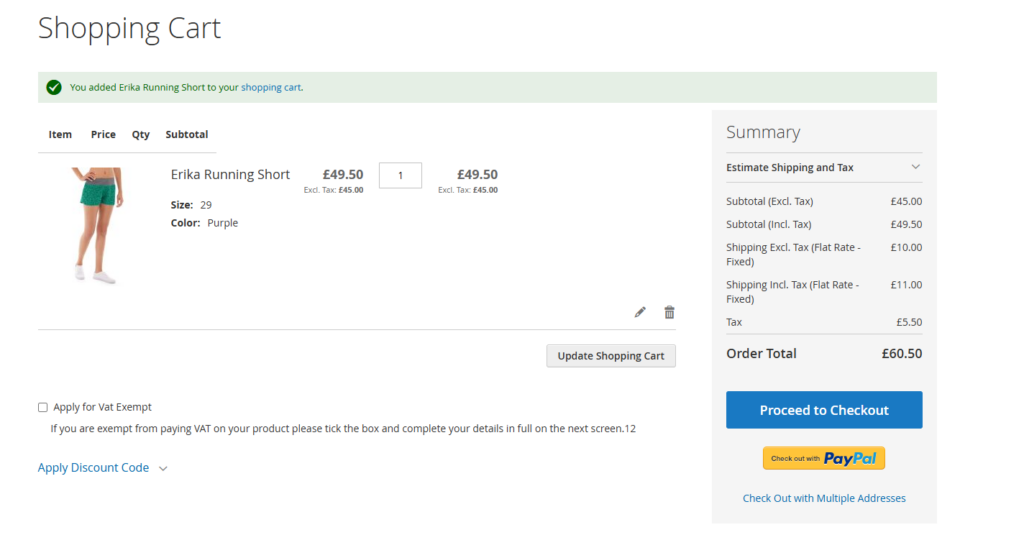1024x535 pixels.
Task: Open Check Out with Multiple Addresses link
Action: pos(824,498)
